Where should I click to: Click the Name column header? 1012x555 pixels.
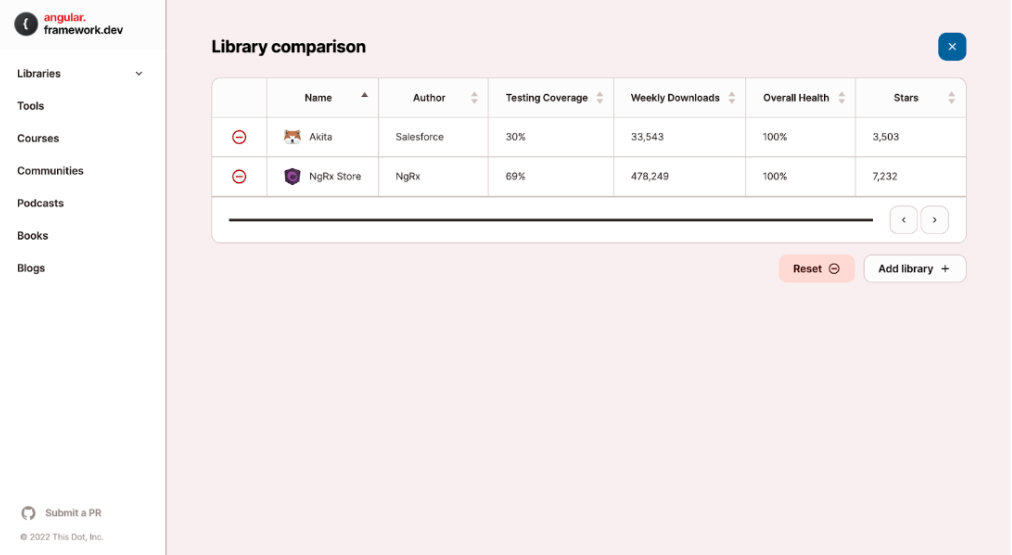coord(318,98)
